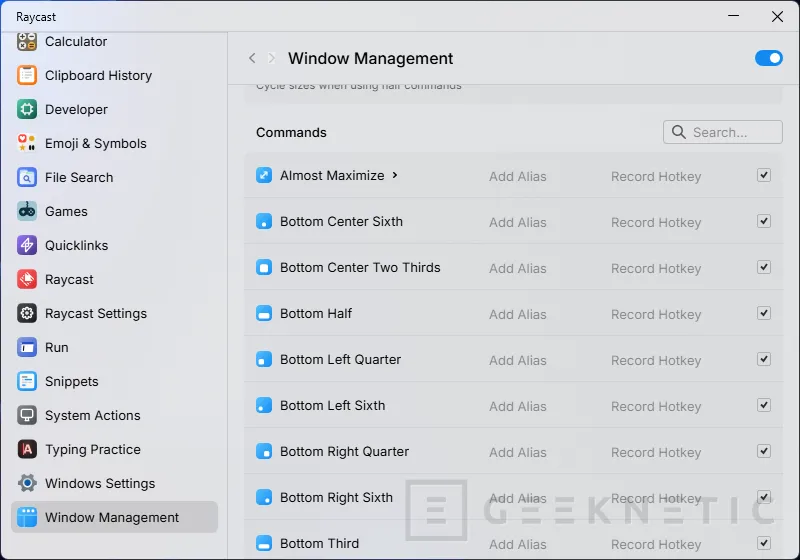This screenshot has height=560, width=800.
Task: Click the Snippets icon
Action: click(x=27, y=381)
